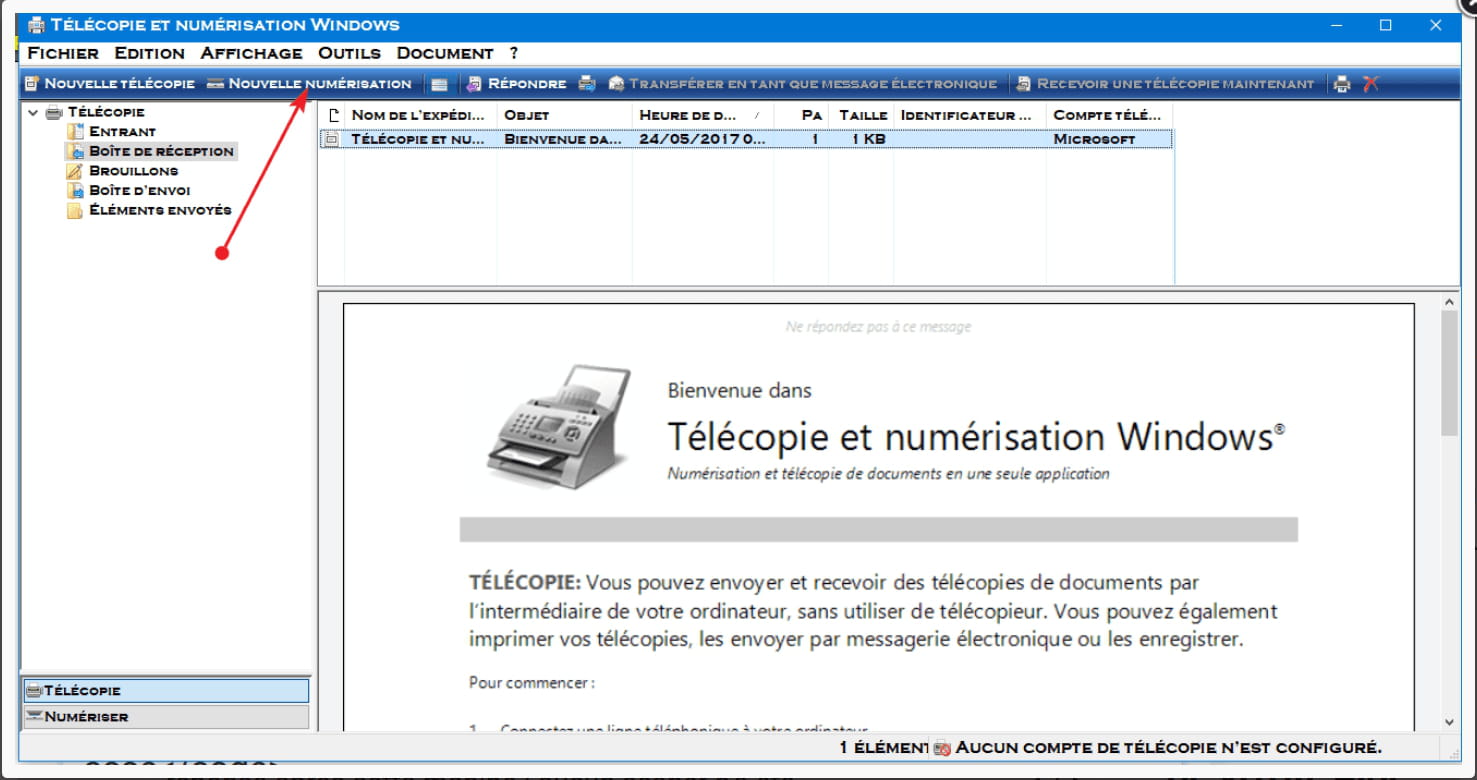Open the Outils menu

pos(349,53)
